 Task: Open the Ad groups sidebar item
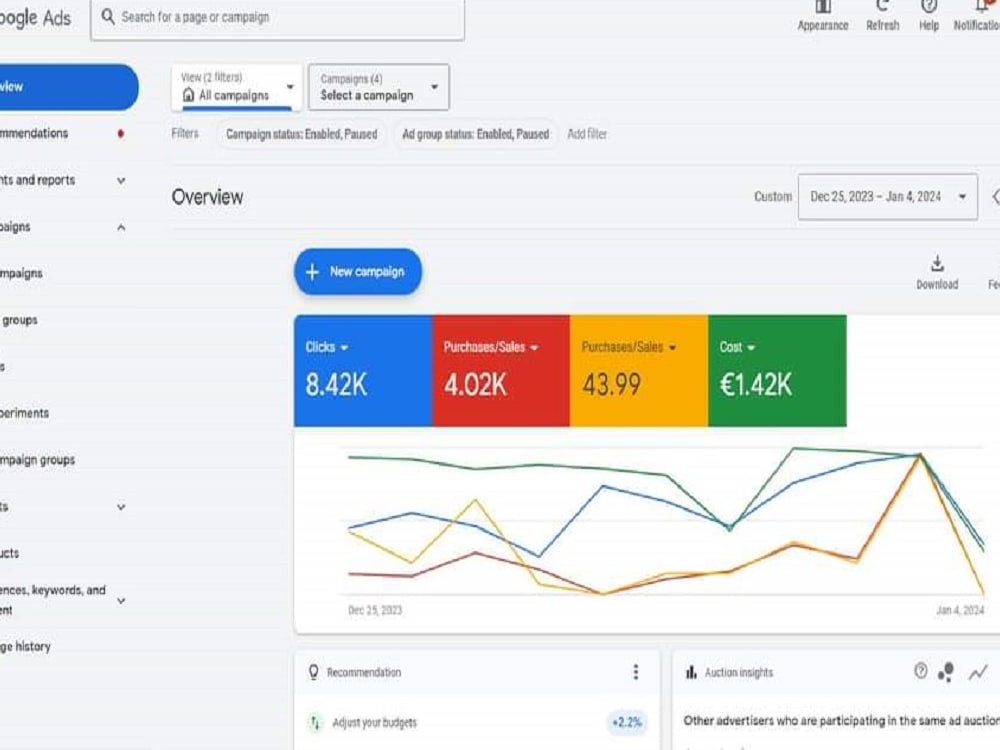tap(19, 320)
